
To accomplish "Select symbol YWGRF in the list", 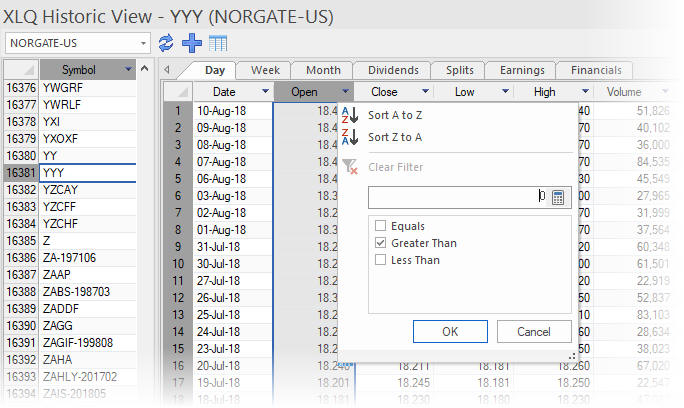I will point(87,87).
